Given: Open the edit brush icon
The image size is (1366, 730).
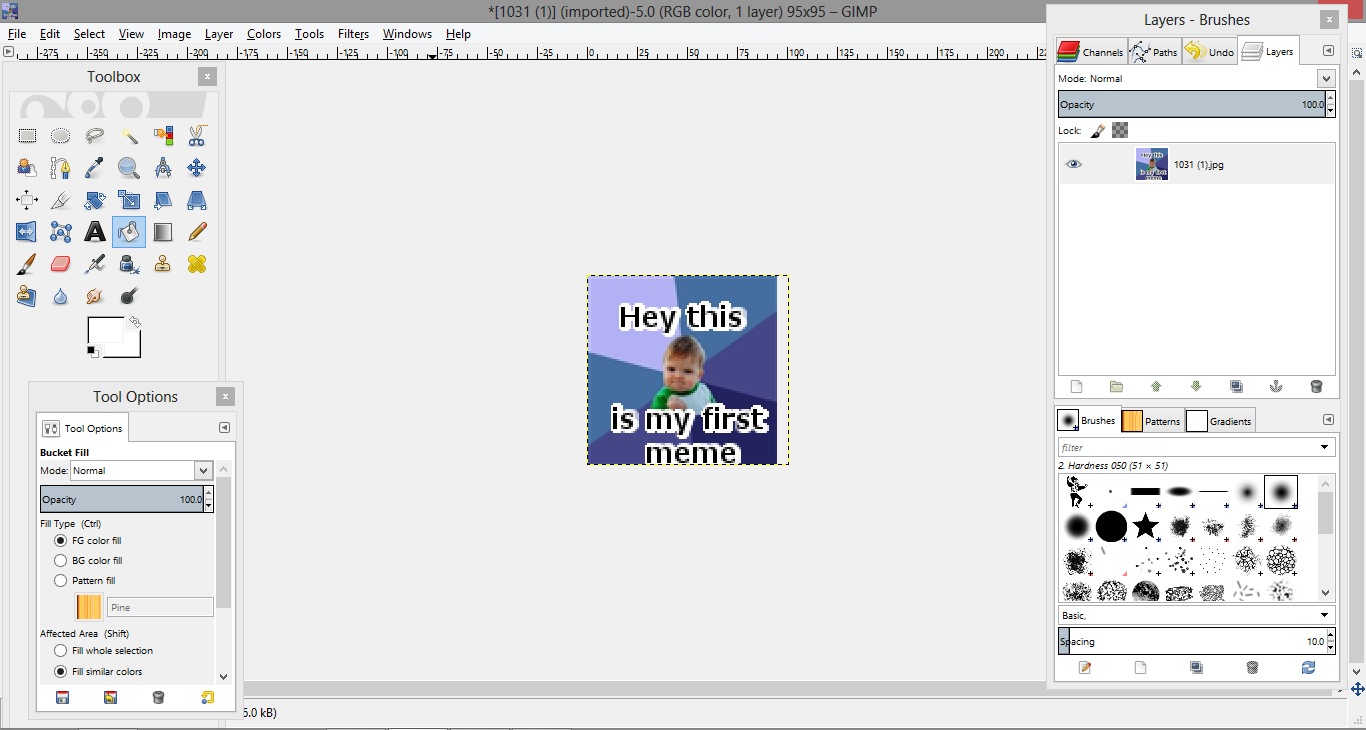Looking at the screenshot, I should 1085,668.
